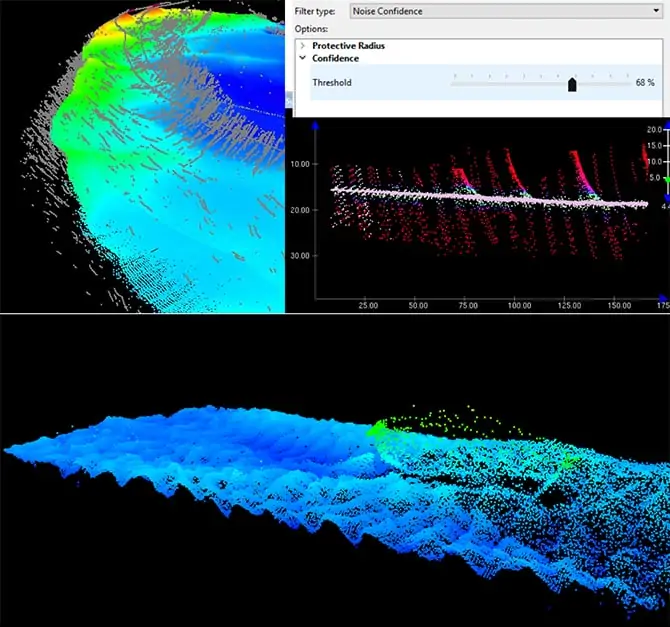The height and width of the screenshot is (627, 670).
Task: Click the 20.0 scale label at right
Action: tap(654, 130)
